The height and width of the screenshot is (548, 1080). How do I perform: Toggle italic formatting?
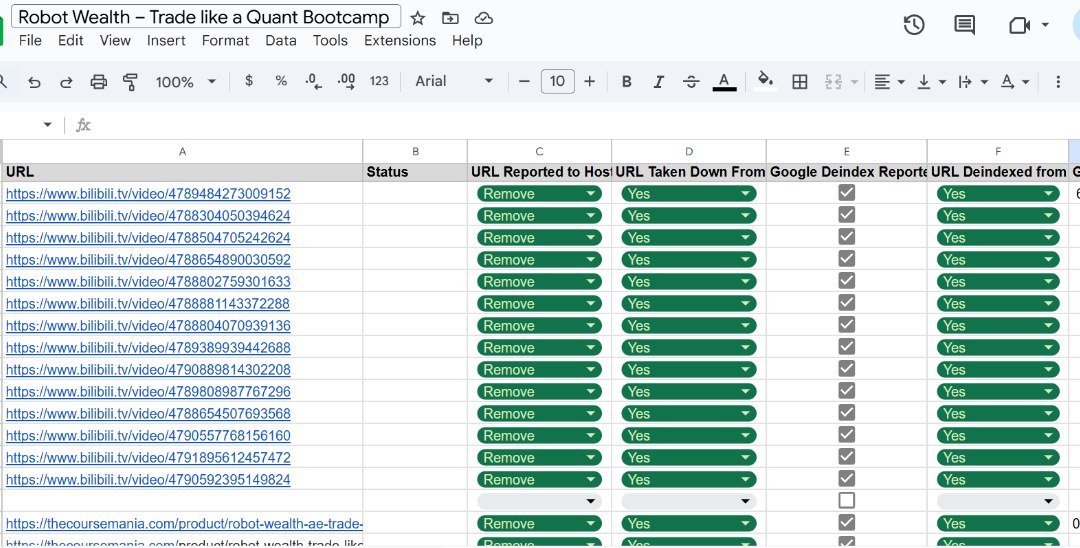click(x=658, y=82)
